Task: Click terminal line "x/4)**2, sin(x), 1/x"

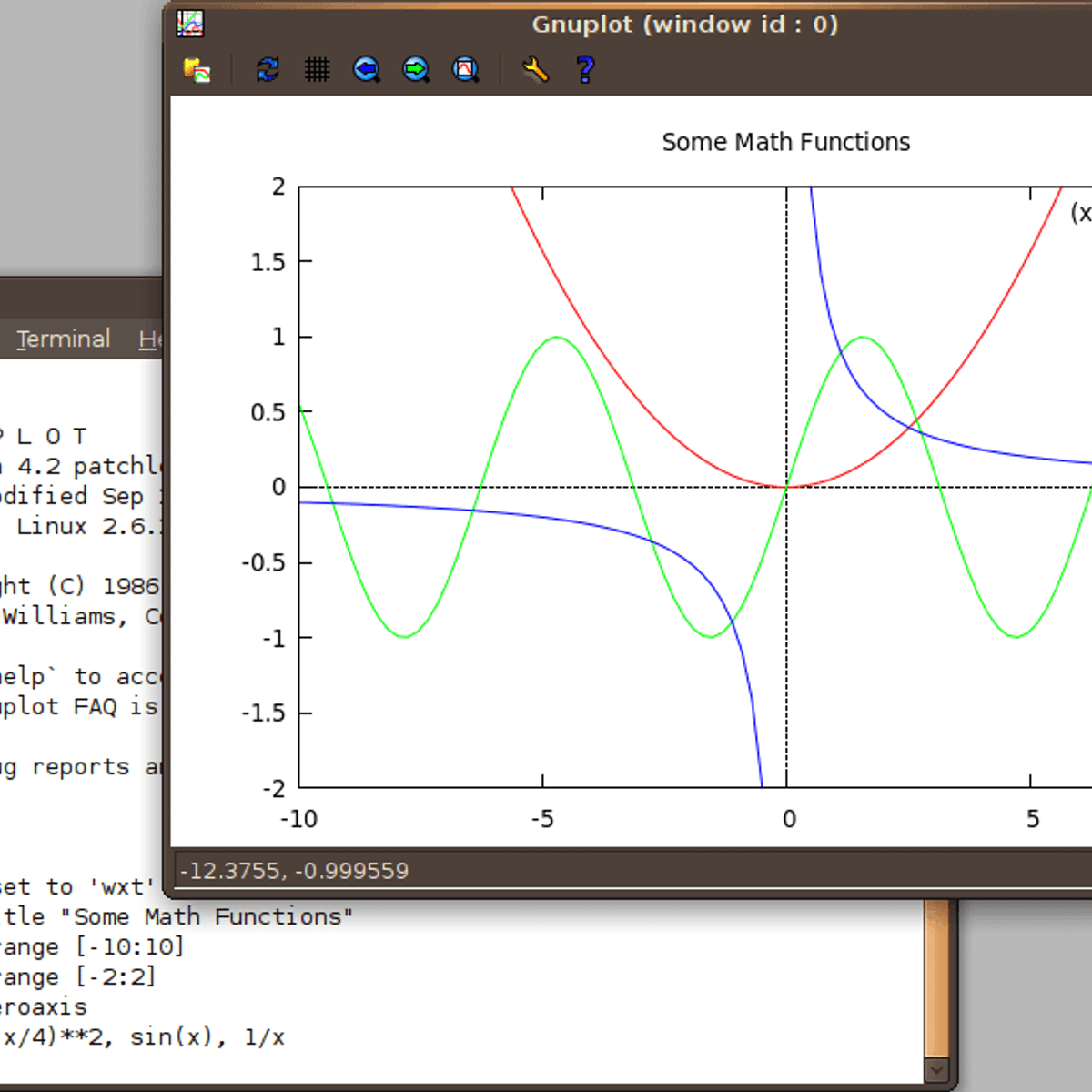Action: 144,1036
